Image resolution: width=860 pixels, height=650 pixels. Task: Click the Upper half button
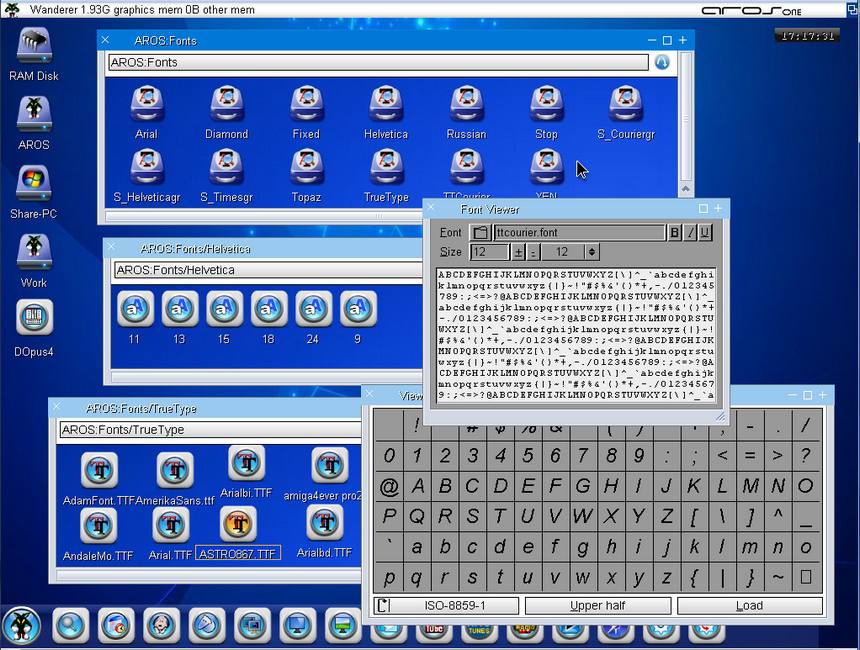pos(598,605)
